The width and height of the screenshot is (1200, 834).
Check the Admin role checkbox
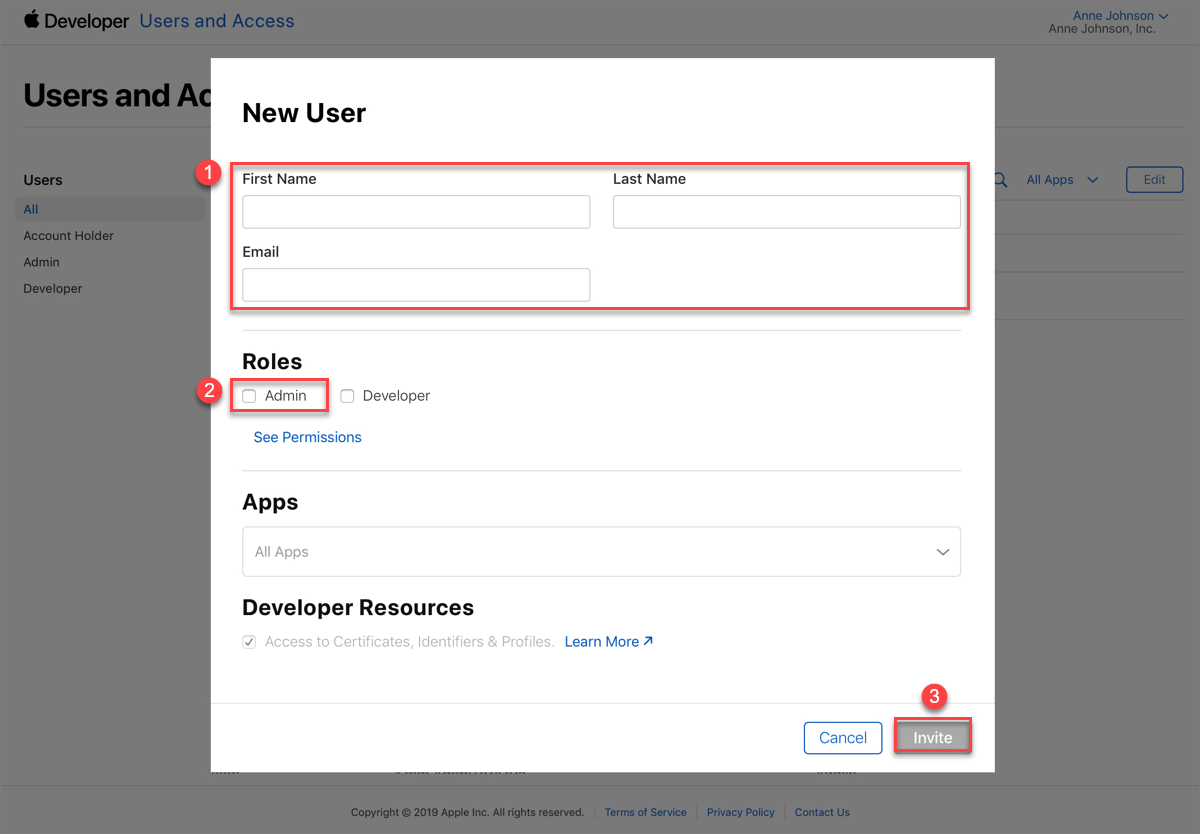tap(249, 396)
